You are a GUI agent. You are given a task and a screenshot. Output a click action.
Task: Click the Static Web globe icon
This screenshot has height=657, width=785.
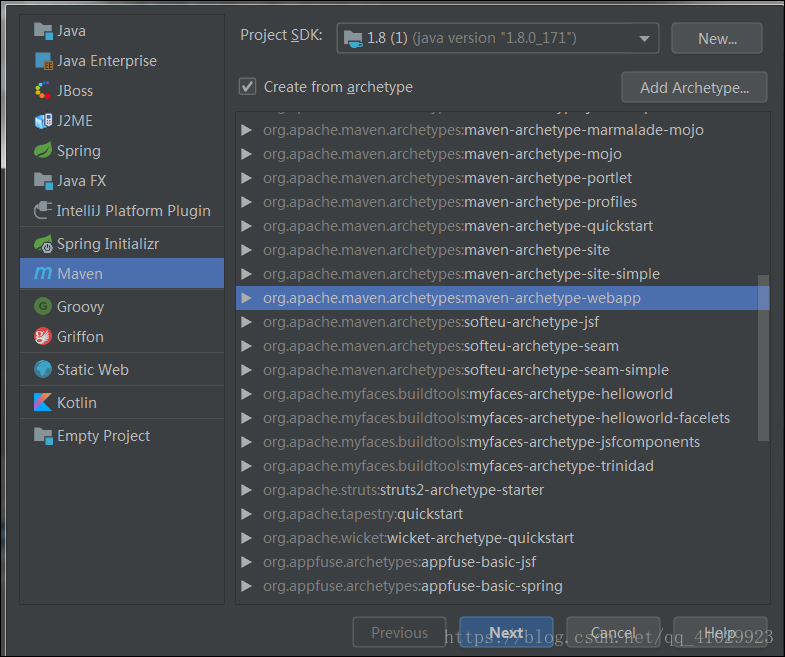point(43,369)
